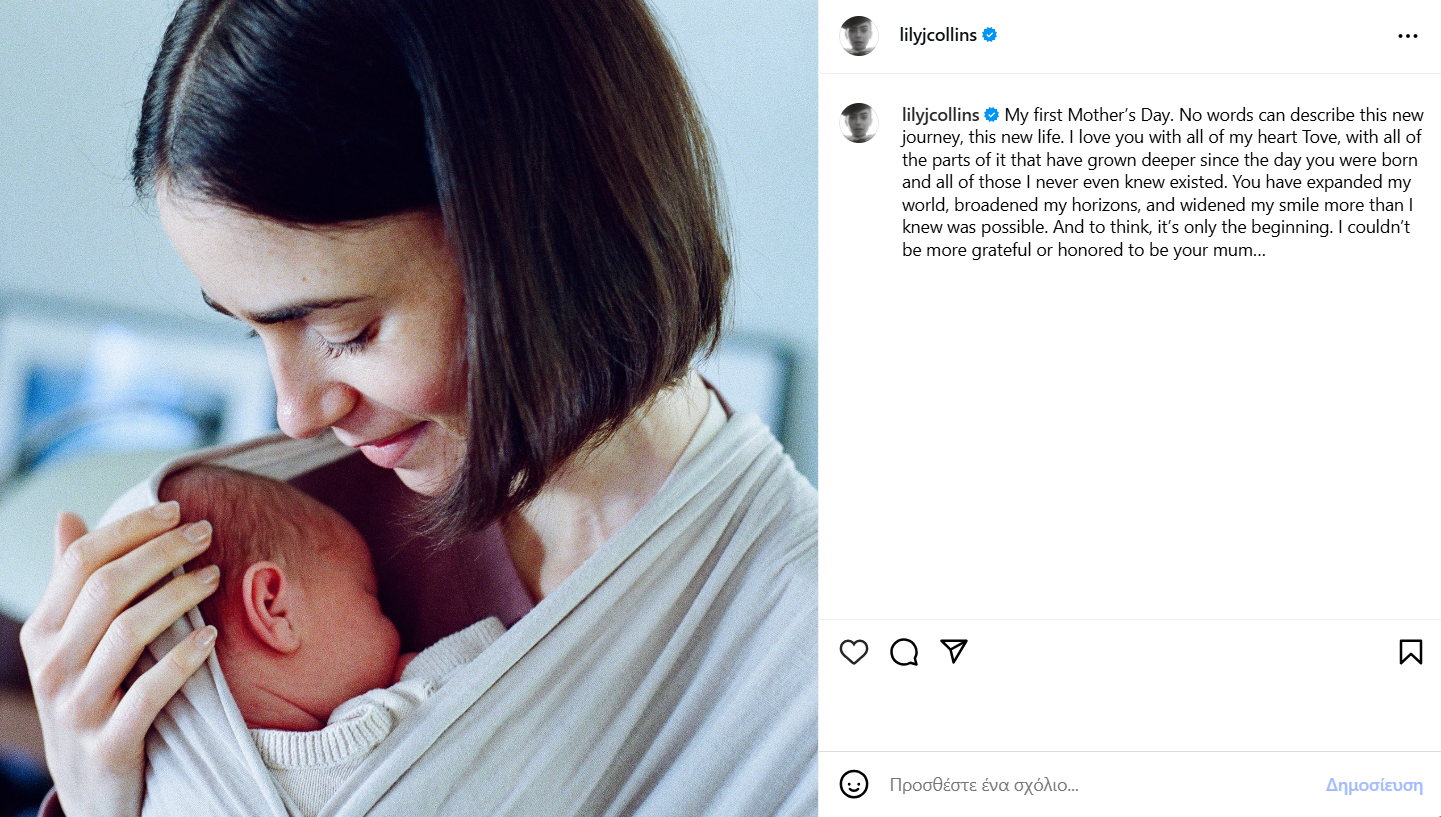1441x817 pixels.
Task: Share post using the paper plane icon
Action: click(954, 652)
